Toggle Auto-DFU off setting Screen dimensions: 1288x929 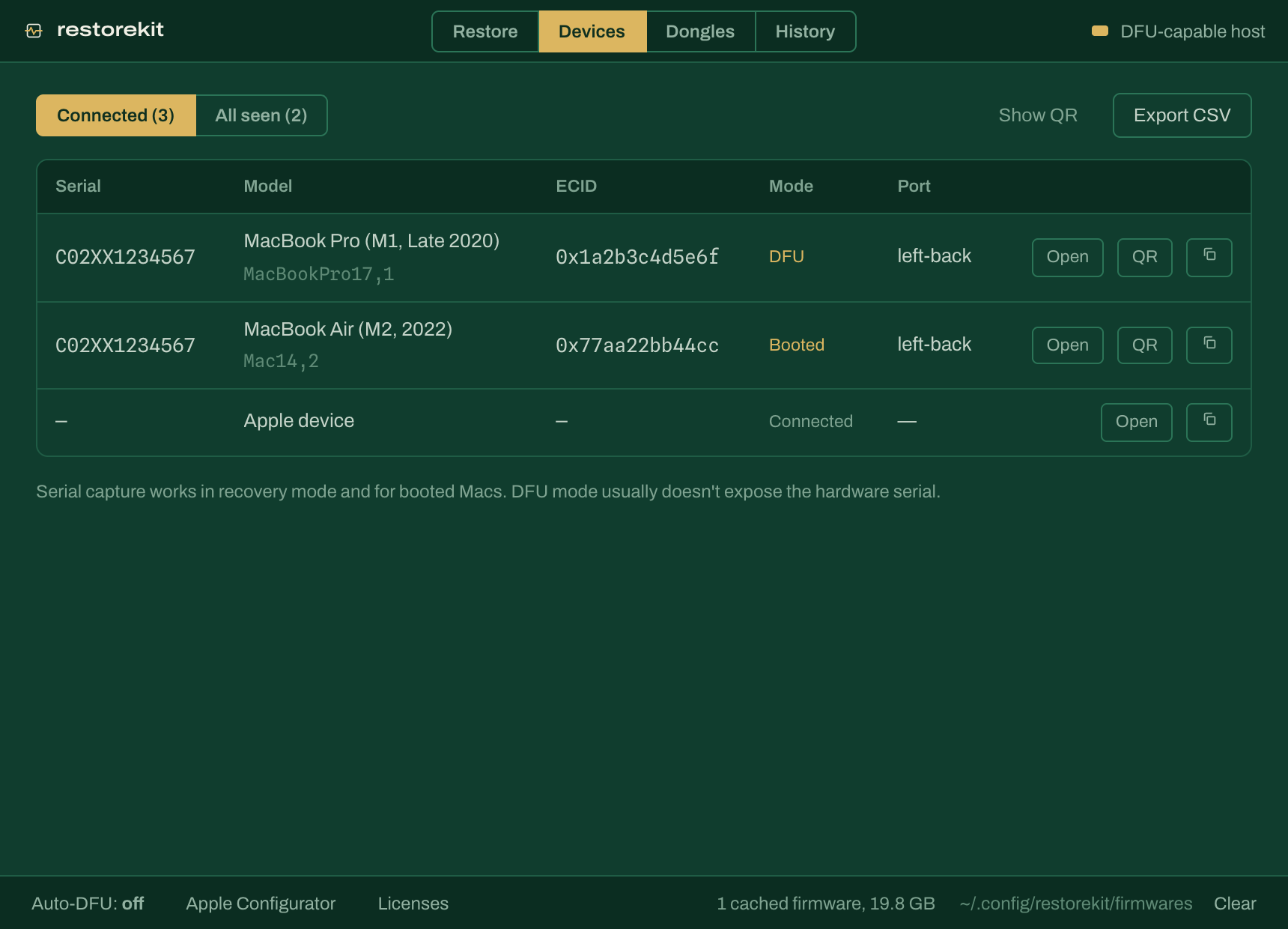coord(88,904)
